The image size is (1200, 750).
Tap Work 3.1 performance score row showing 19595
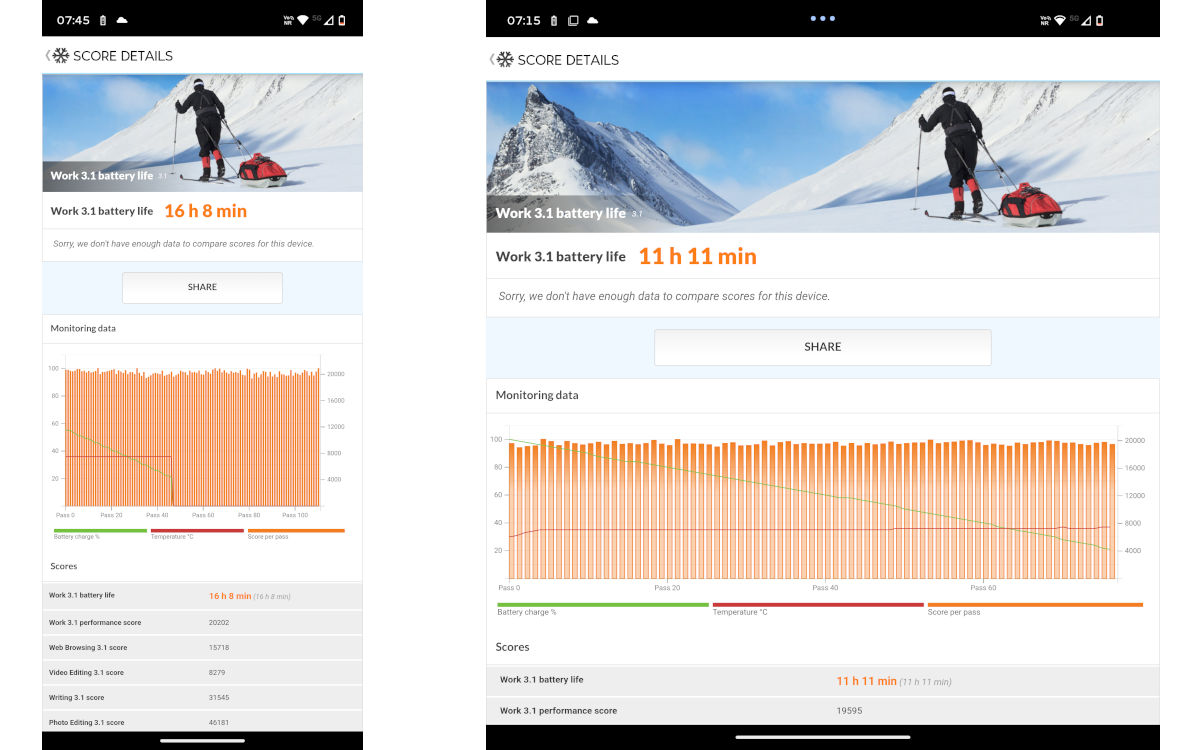click(x=823, y=711)
